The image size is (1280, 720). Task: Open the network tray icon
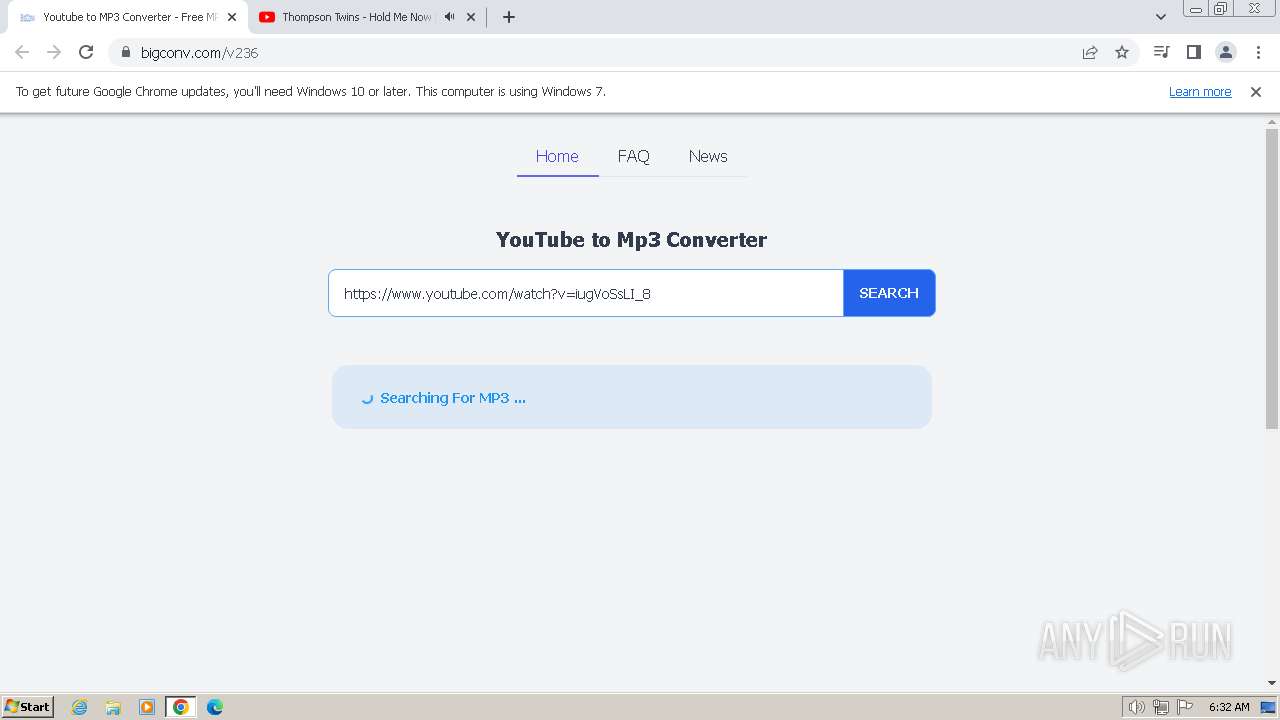[1161, 707]
